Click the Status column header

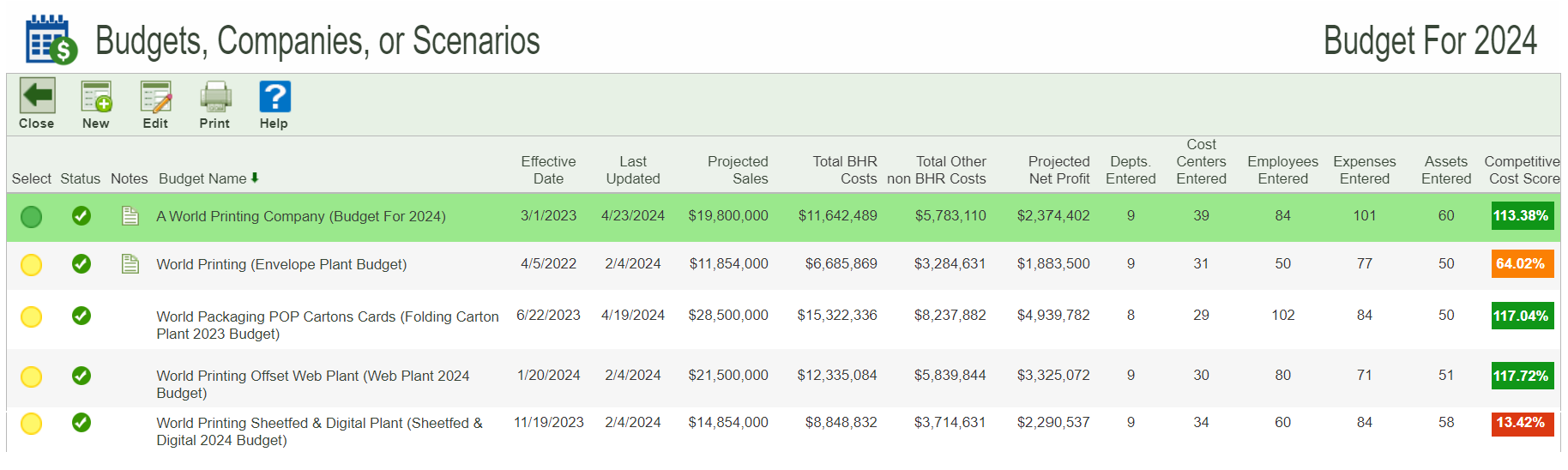[x=81, y=178]
